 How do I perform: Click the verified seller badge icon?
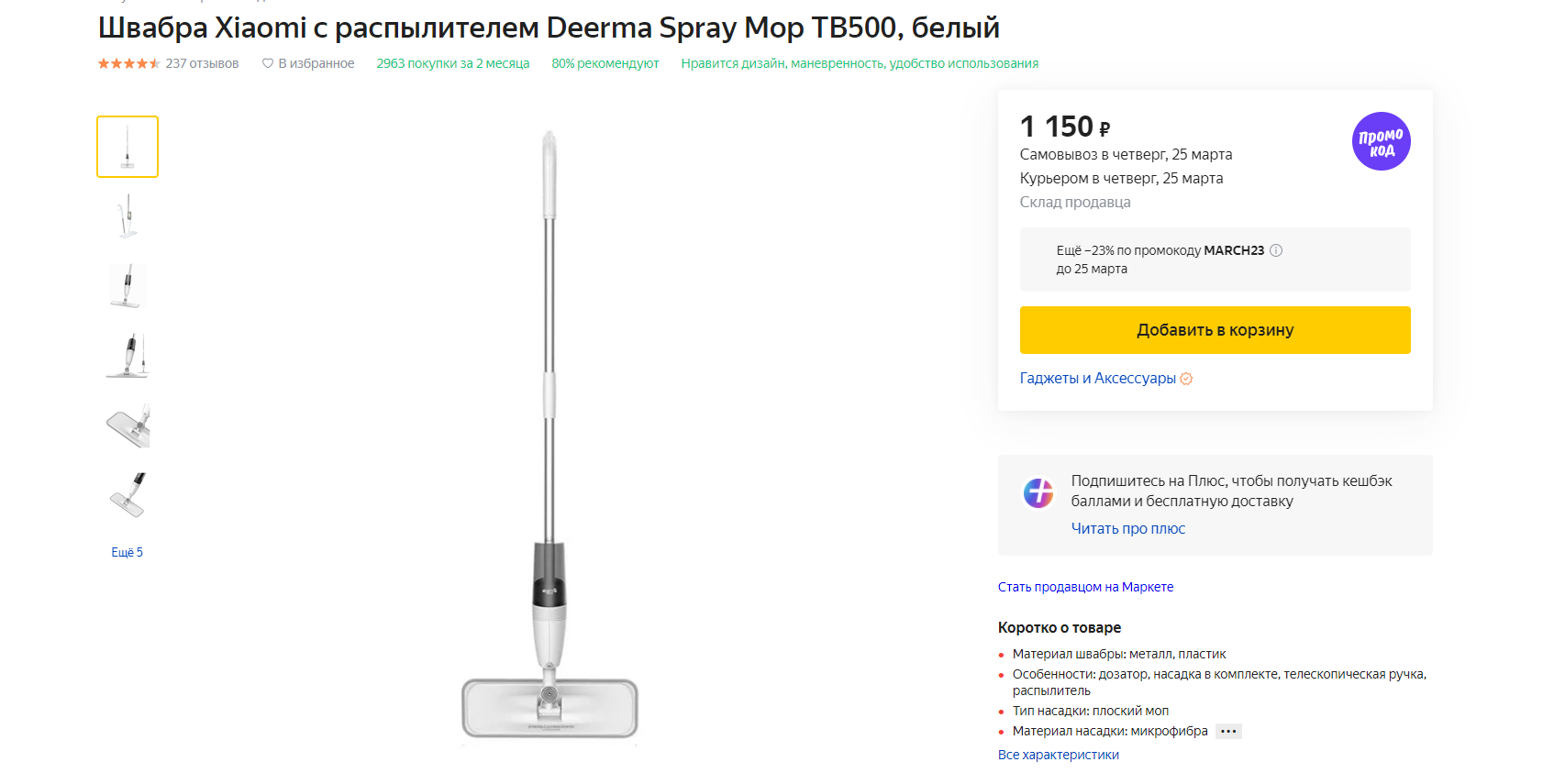(1186, 379)
